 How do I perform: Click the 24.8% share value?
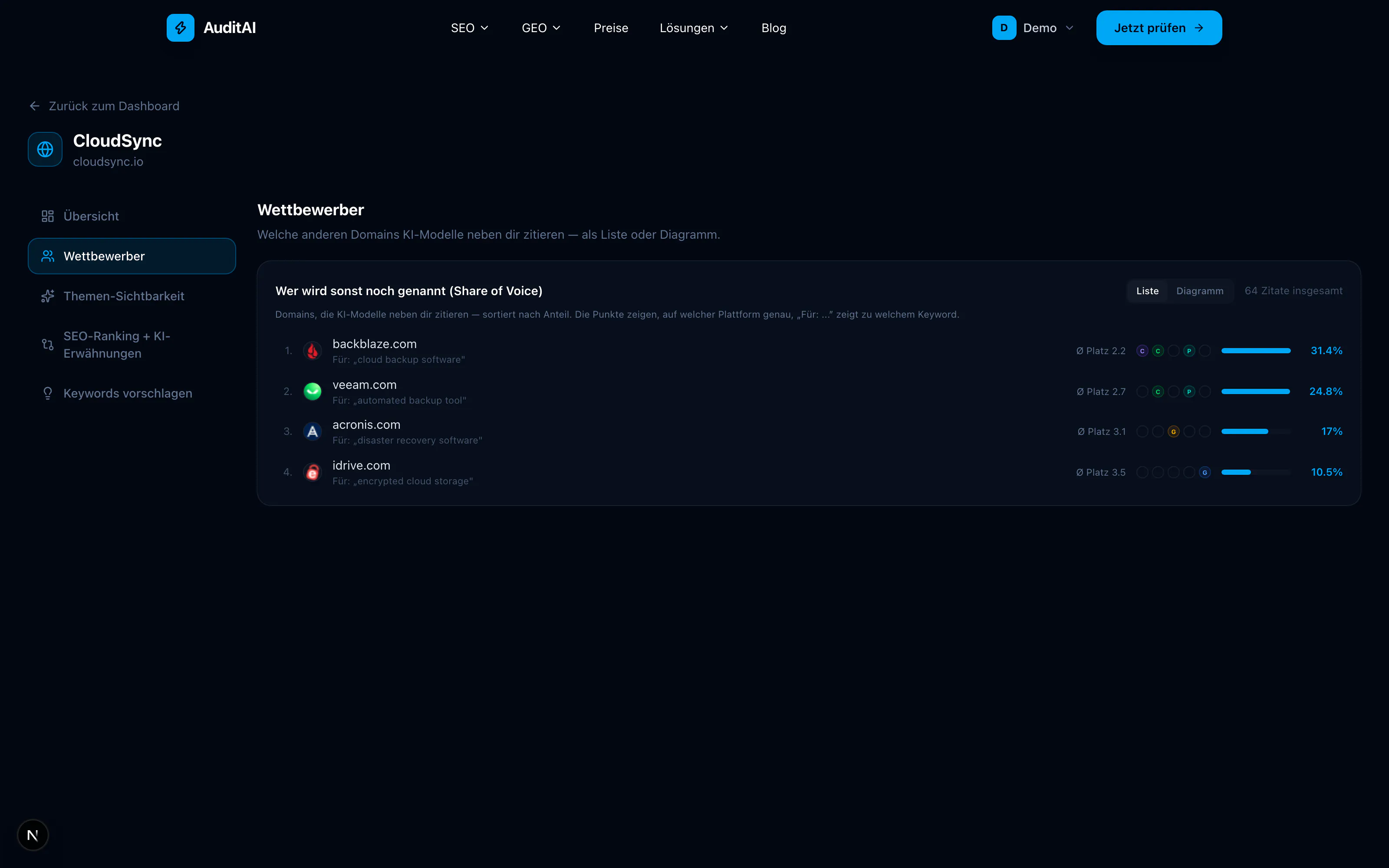(x=1326, y=391)
